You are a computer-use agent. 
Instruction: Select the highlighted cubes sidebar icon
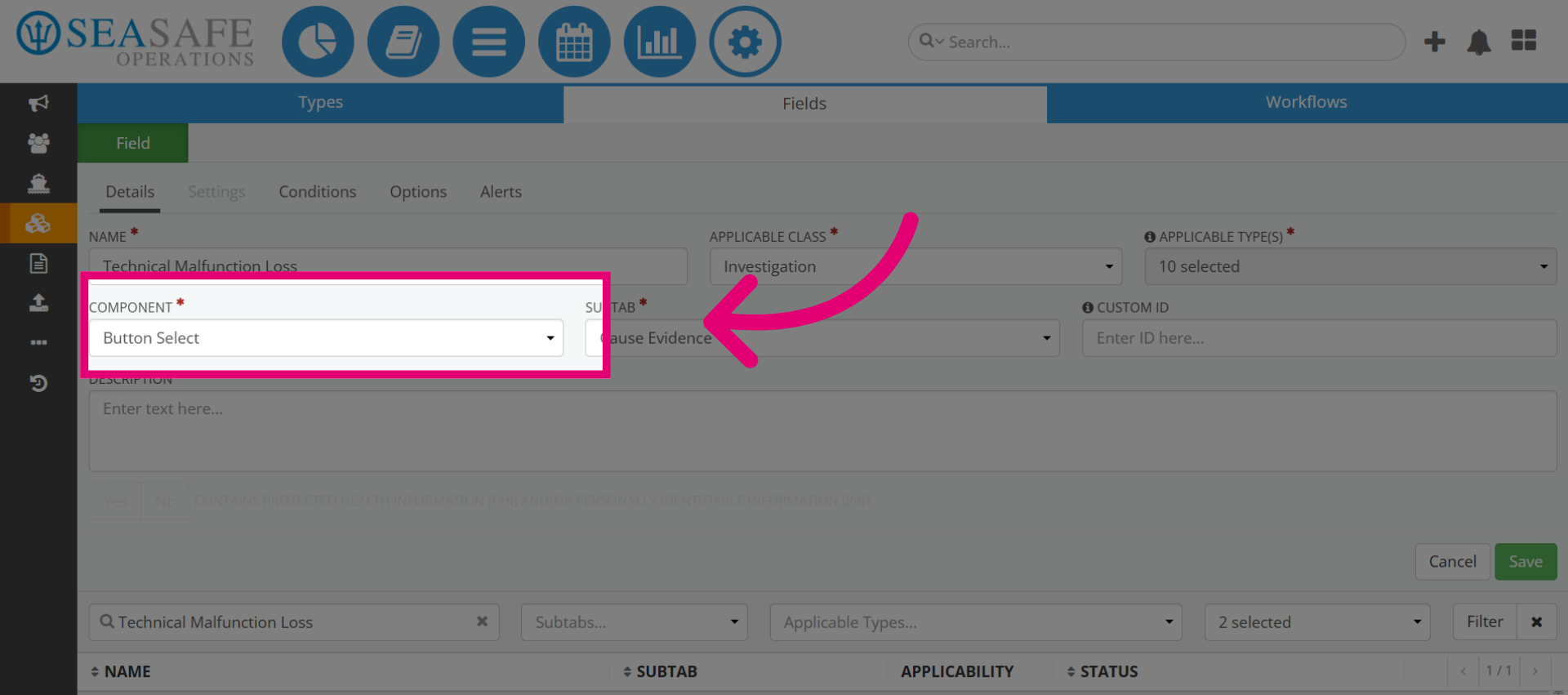(x=38, y=223)
